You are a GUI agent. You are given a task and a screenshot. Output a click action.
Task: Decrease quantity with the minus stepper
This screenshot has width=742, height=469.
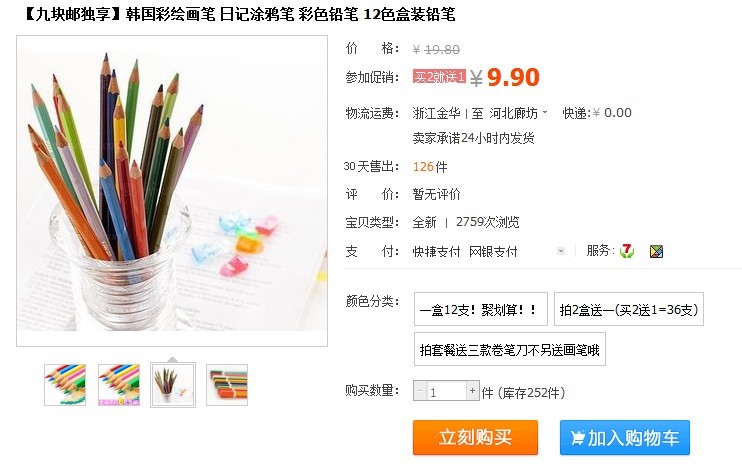420,391
